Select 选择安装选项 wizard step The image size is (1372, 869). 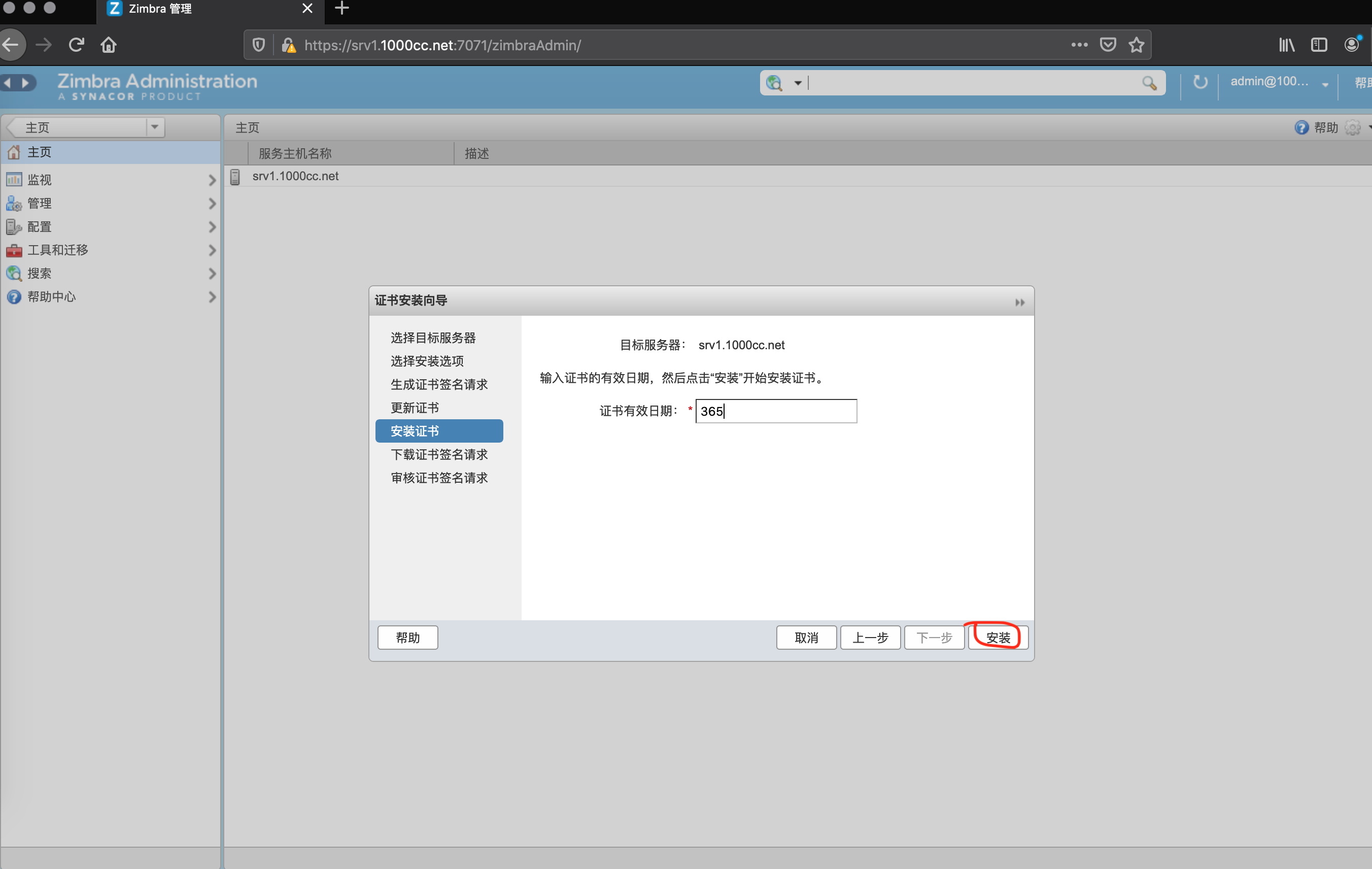tap(427, 361)
